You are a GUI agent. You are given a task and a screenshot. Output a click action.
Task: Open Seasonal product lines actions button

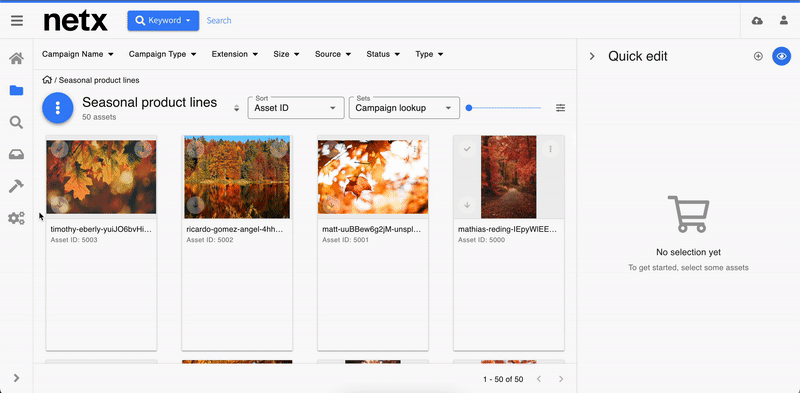tap(58, 108)
